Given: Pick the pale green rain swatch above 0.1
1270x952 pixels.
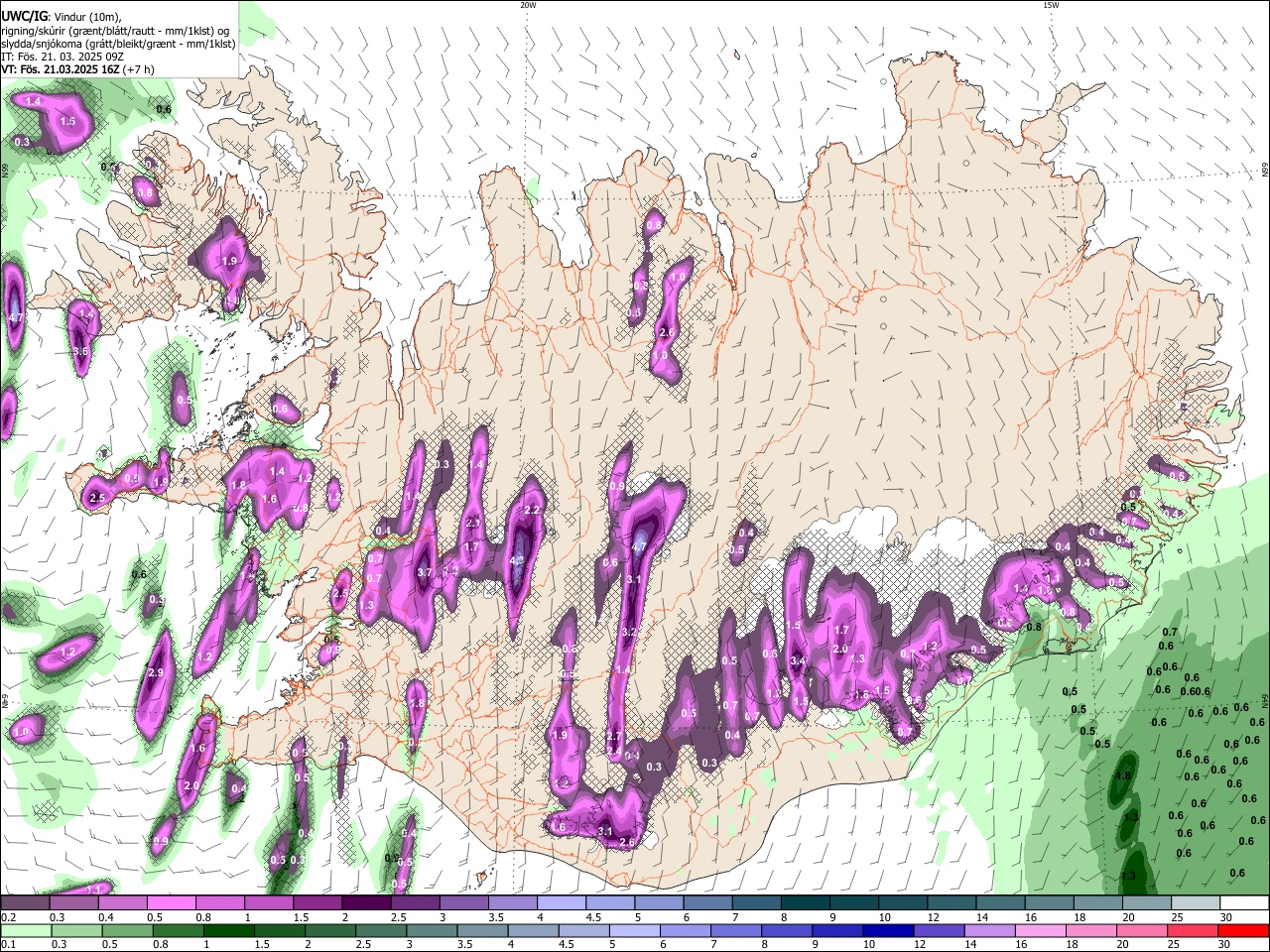Looking at the screenshot, I should tap(25, 930).
